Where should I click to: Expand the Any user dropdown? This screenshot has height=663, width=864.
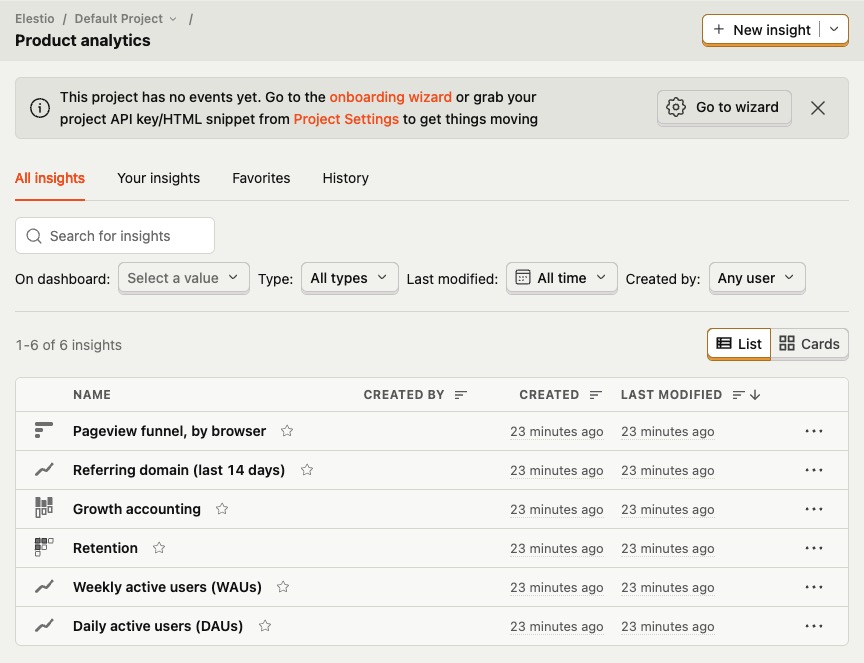(x=757, y=278)
